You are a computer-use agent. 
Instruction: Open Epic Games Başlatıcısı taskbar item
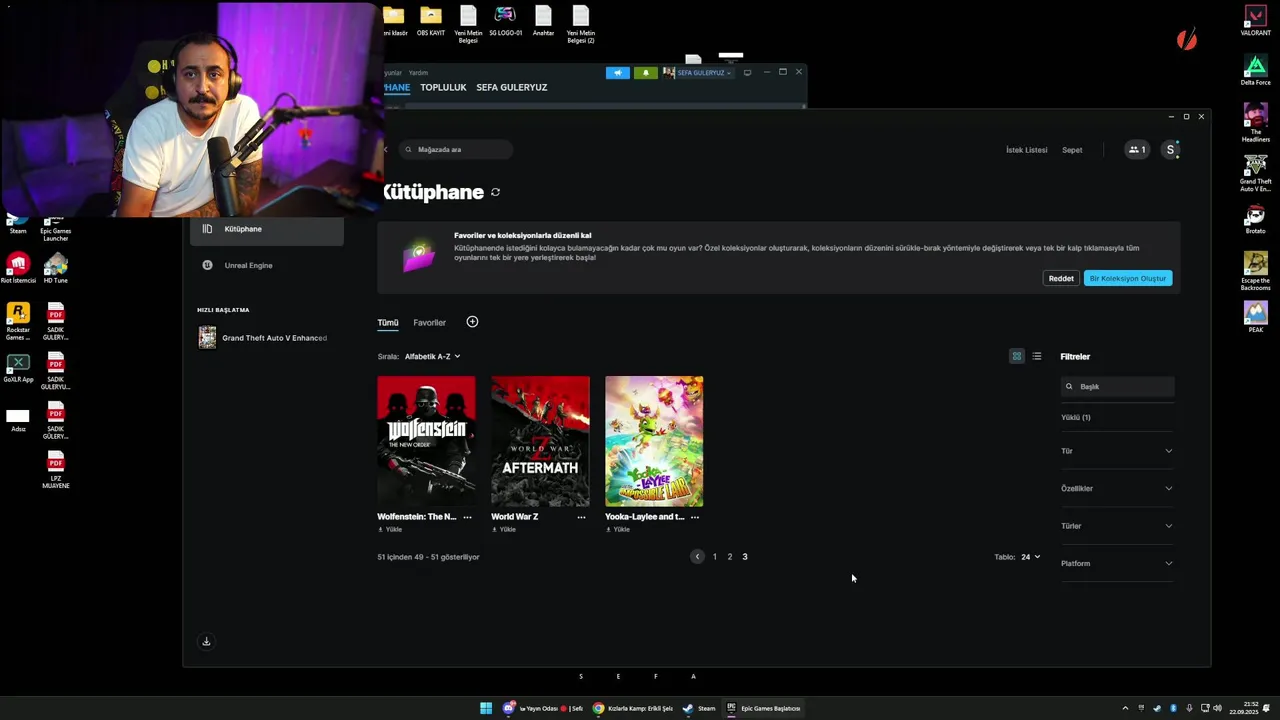764,708
